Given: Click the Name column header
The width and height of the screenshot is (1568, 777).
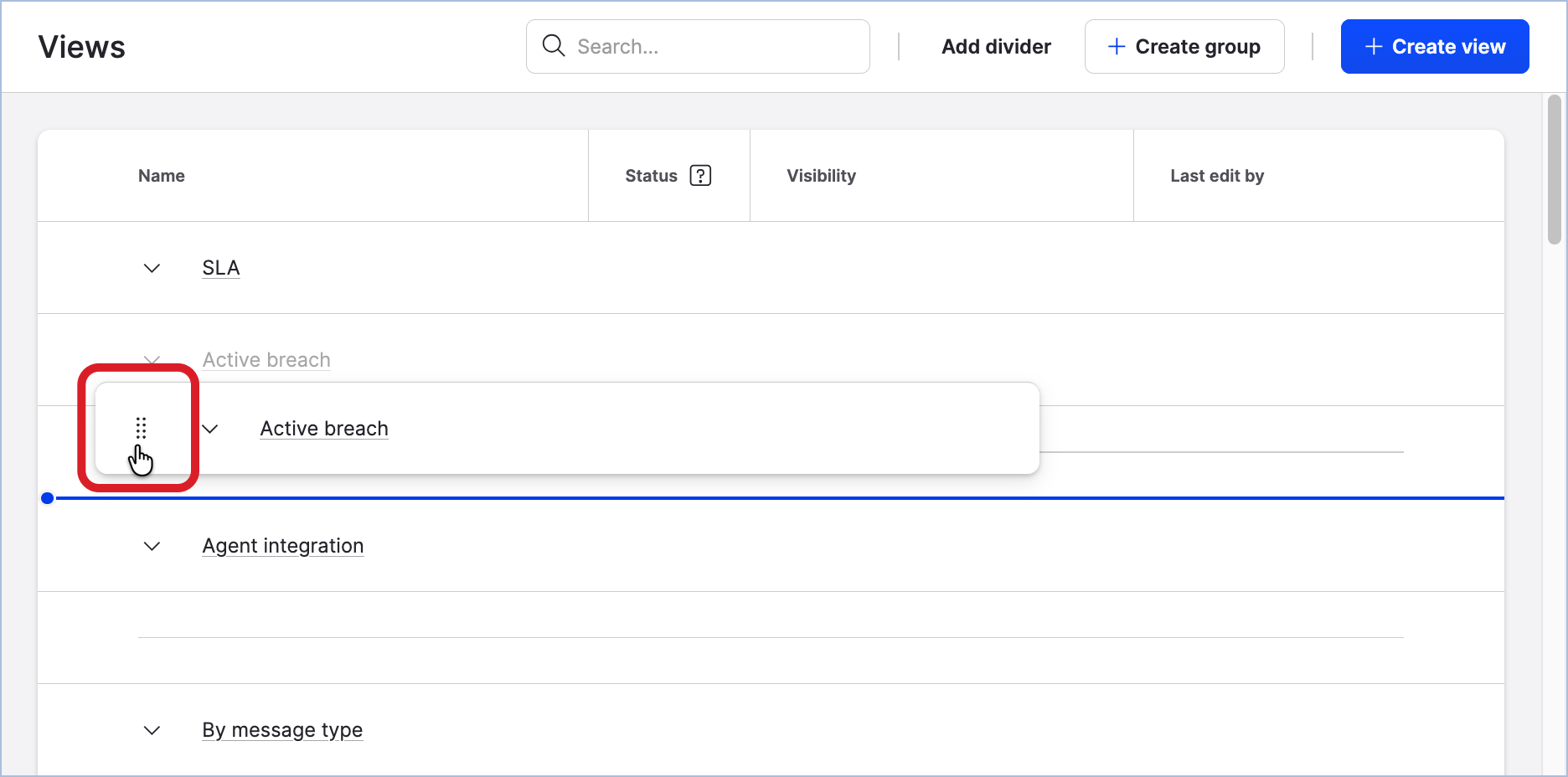Looking at the screenshot, I should pyautogui.click(x=162, y=176).
